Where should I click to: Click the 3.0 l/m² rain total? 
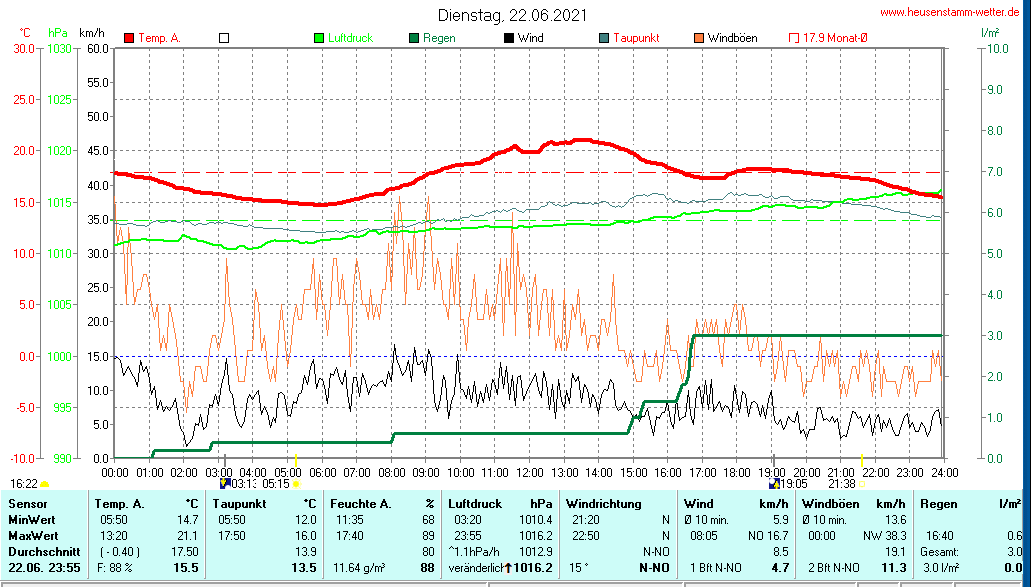(x=941, y=568)
